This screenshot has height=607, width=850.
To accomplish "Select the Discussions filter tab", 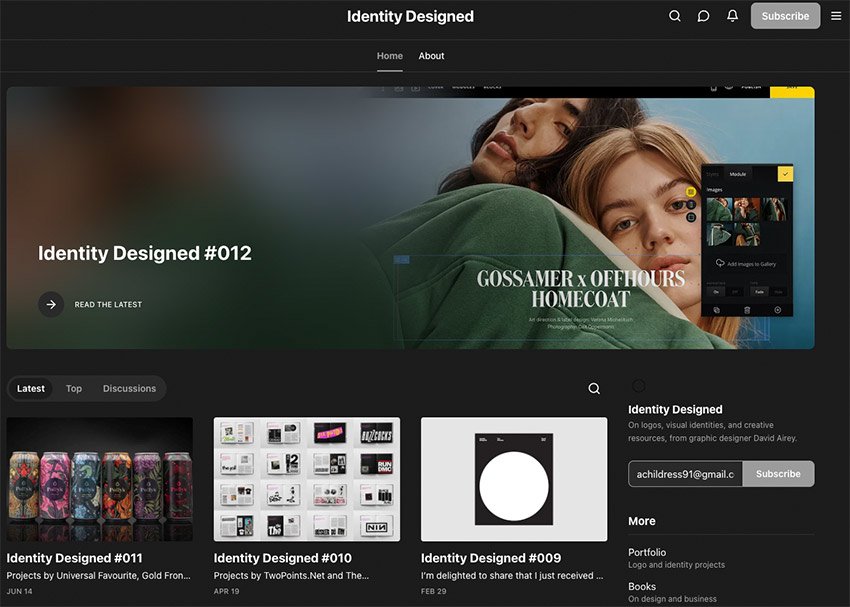I will click(x=129, y=389).
